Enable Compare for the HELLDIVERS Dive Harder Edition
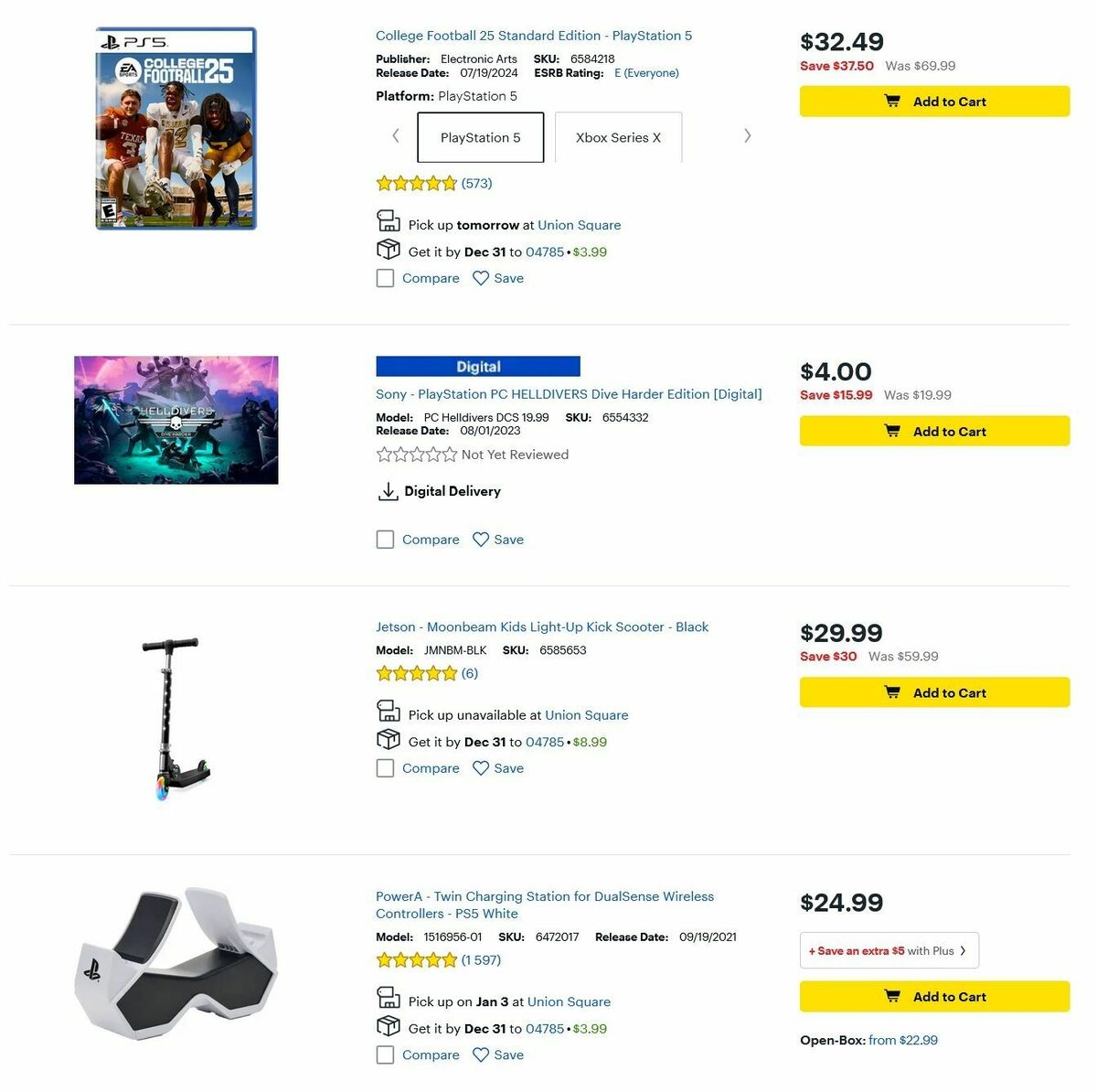1097x1092 pixels. [385, 539]
